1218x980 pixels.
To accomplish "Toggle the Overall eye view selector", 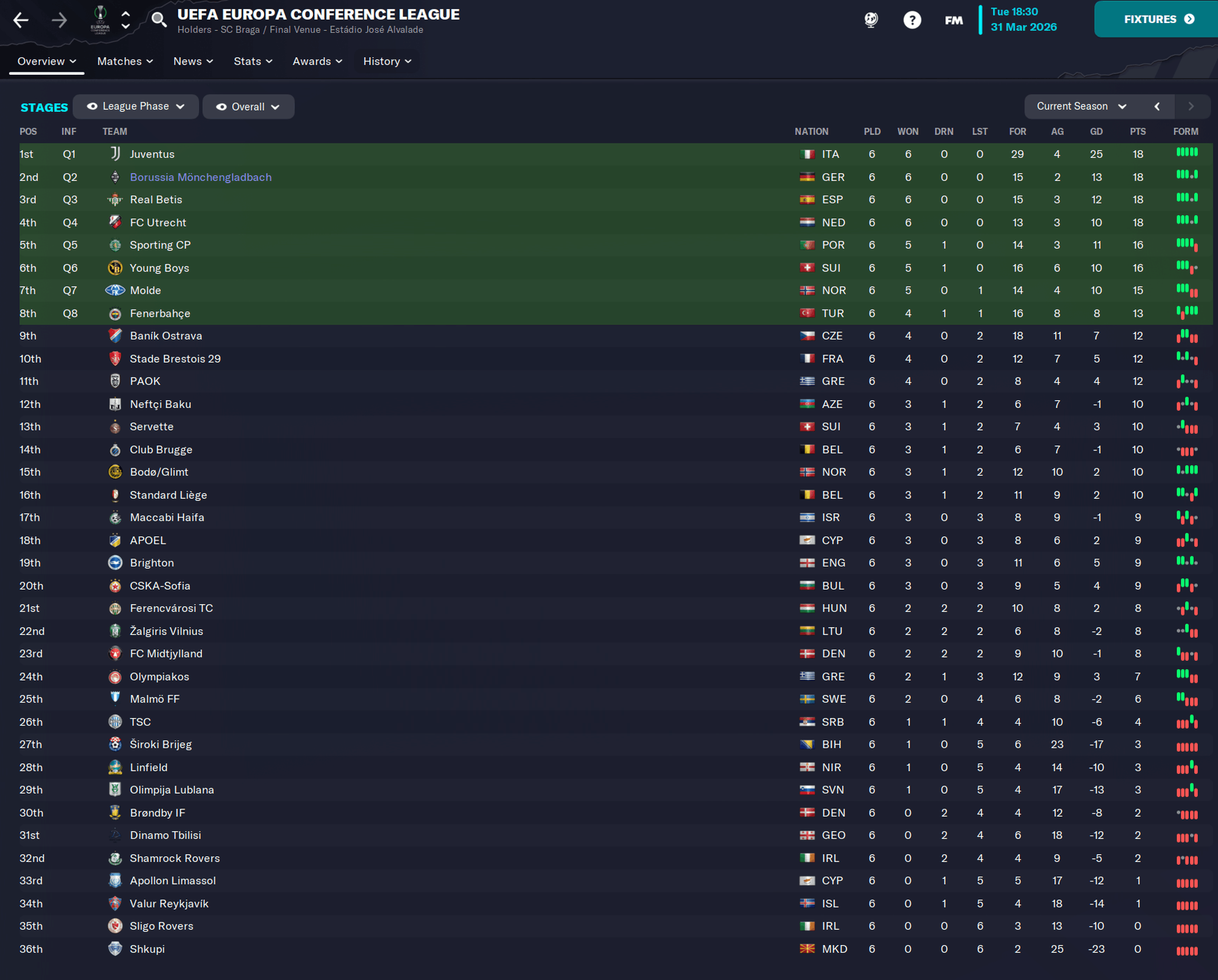I will click(248, 107).
